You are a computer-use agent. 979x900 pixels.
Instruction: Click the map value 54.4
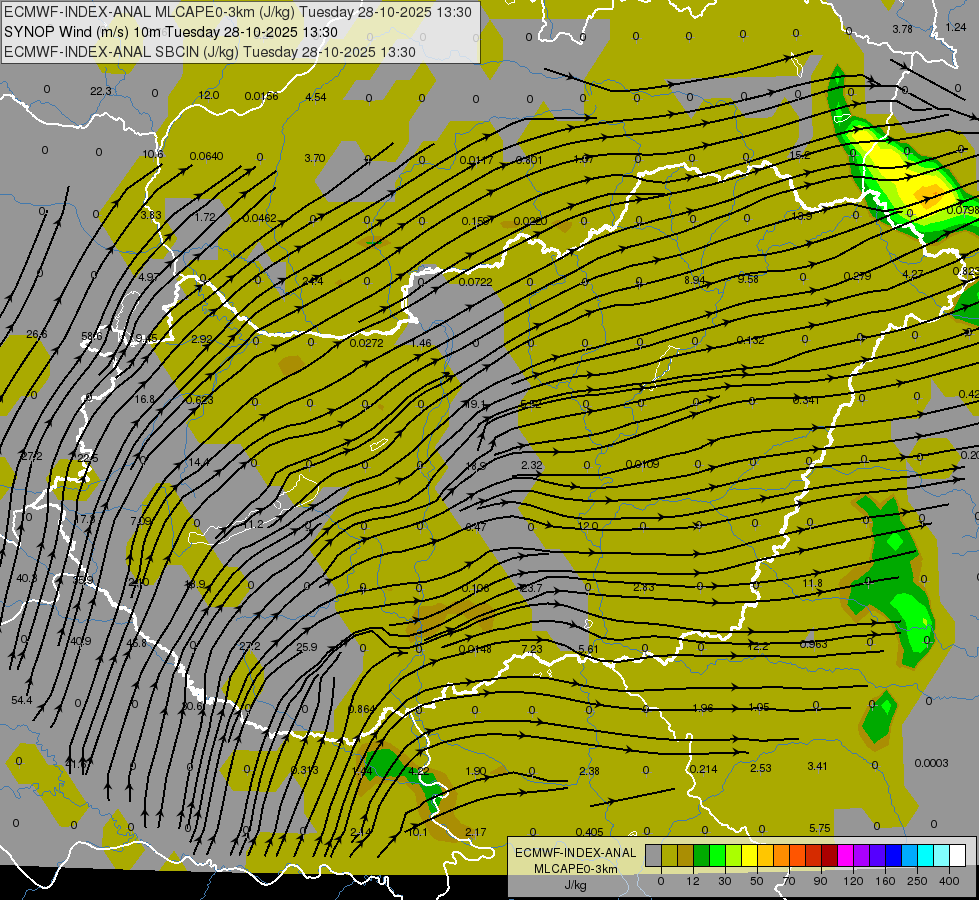click(22, 701)
